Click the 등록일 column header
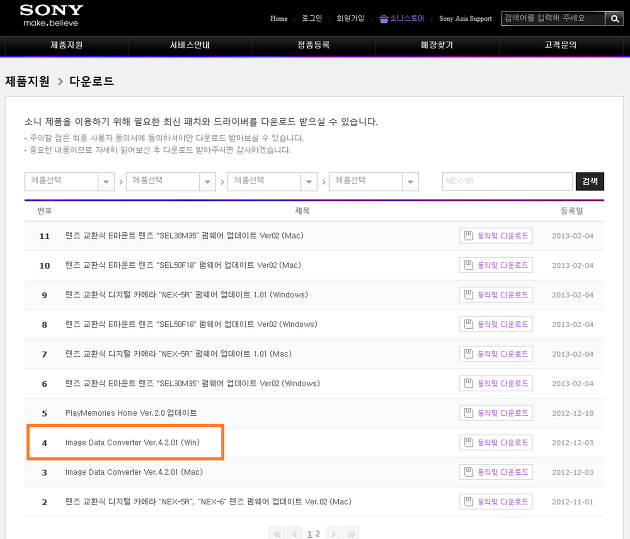630x539 pixels. tap(572, 211)
